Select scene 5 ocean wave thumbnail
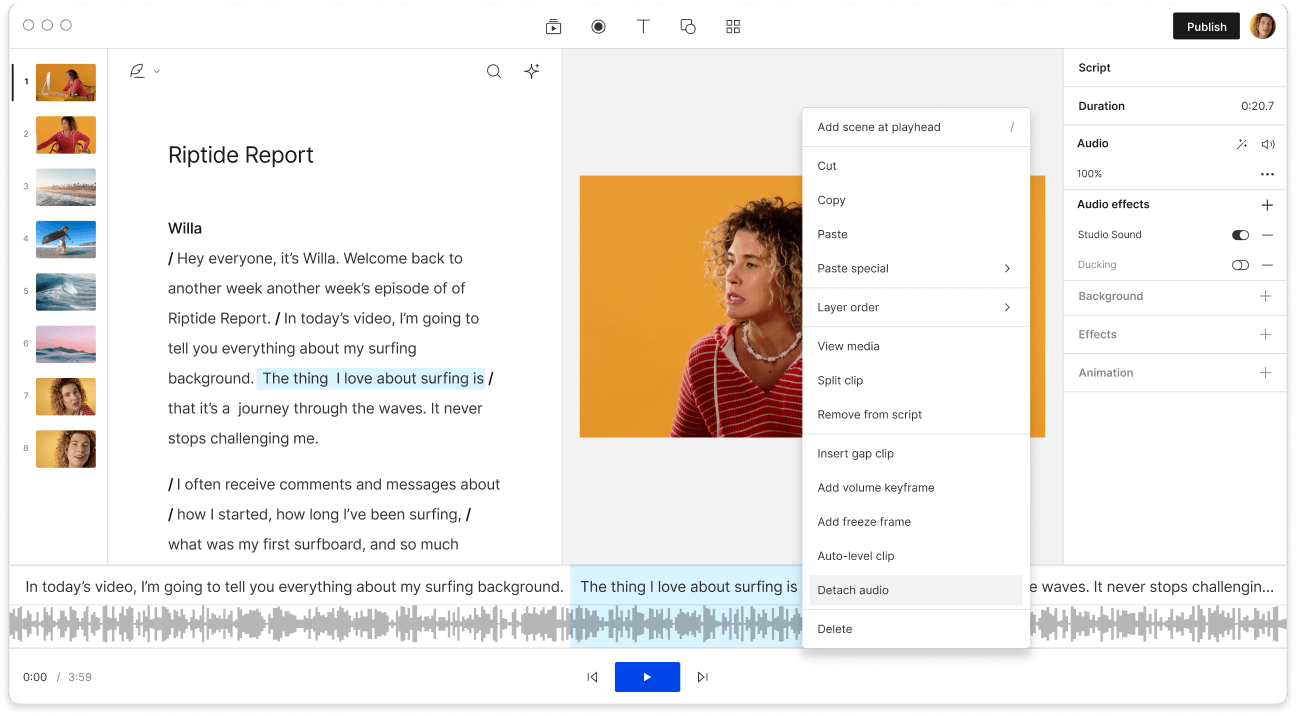The width and height of the screenshot is (1296, 716). click(66, 292)
